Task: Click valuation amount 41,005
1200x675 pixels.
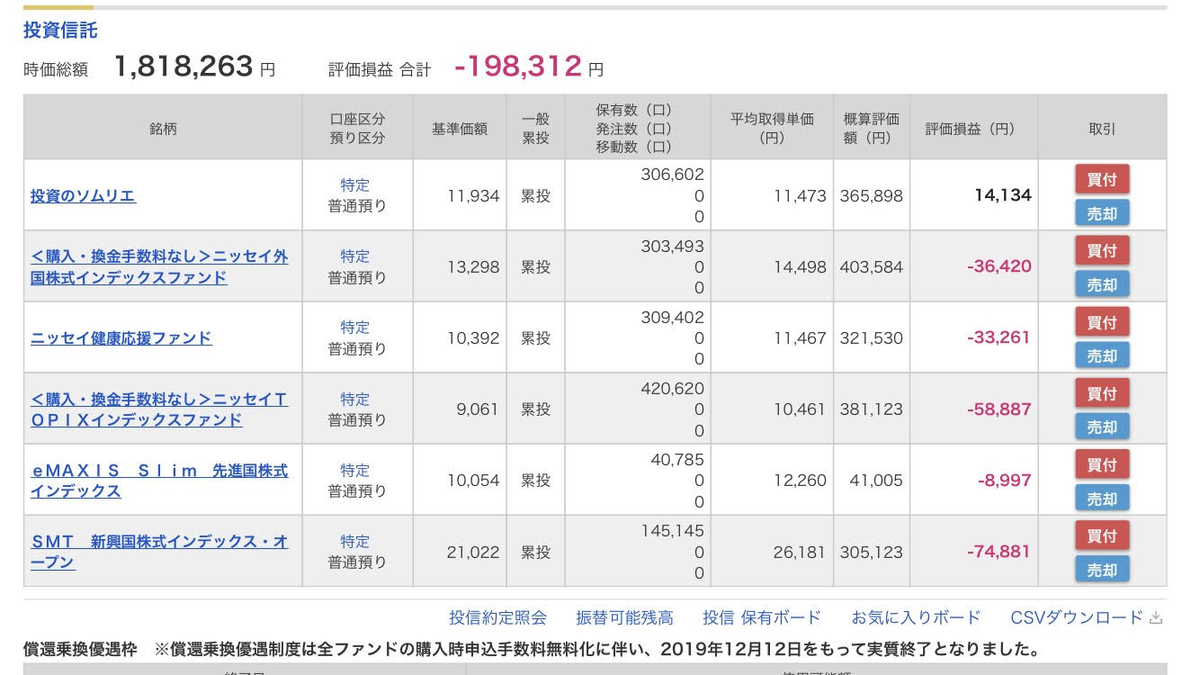Action: coord(875,481)
